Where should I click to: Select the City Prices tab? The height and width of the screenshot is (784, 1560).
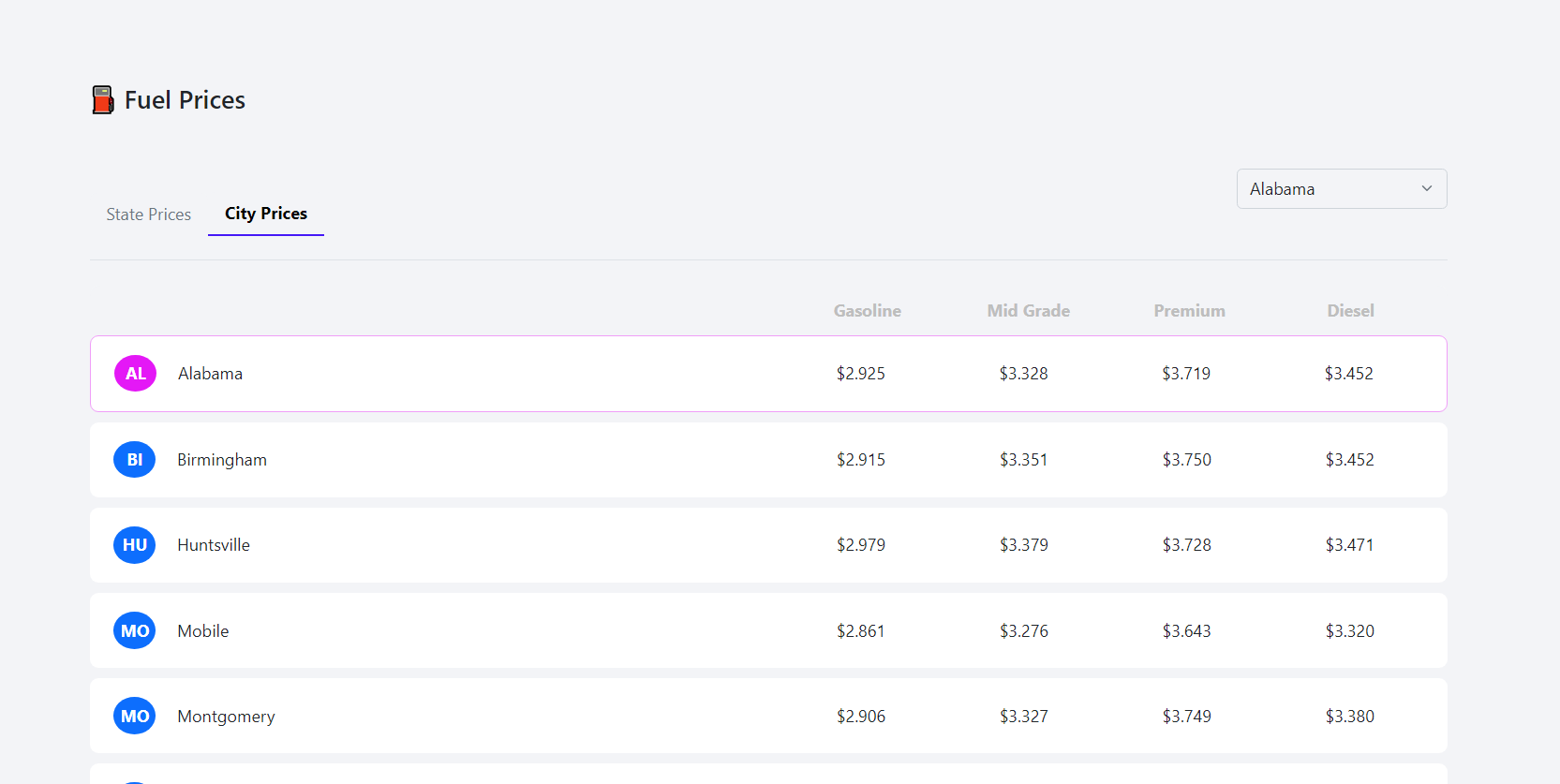pos(266,214)
